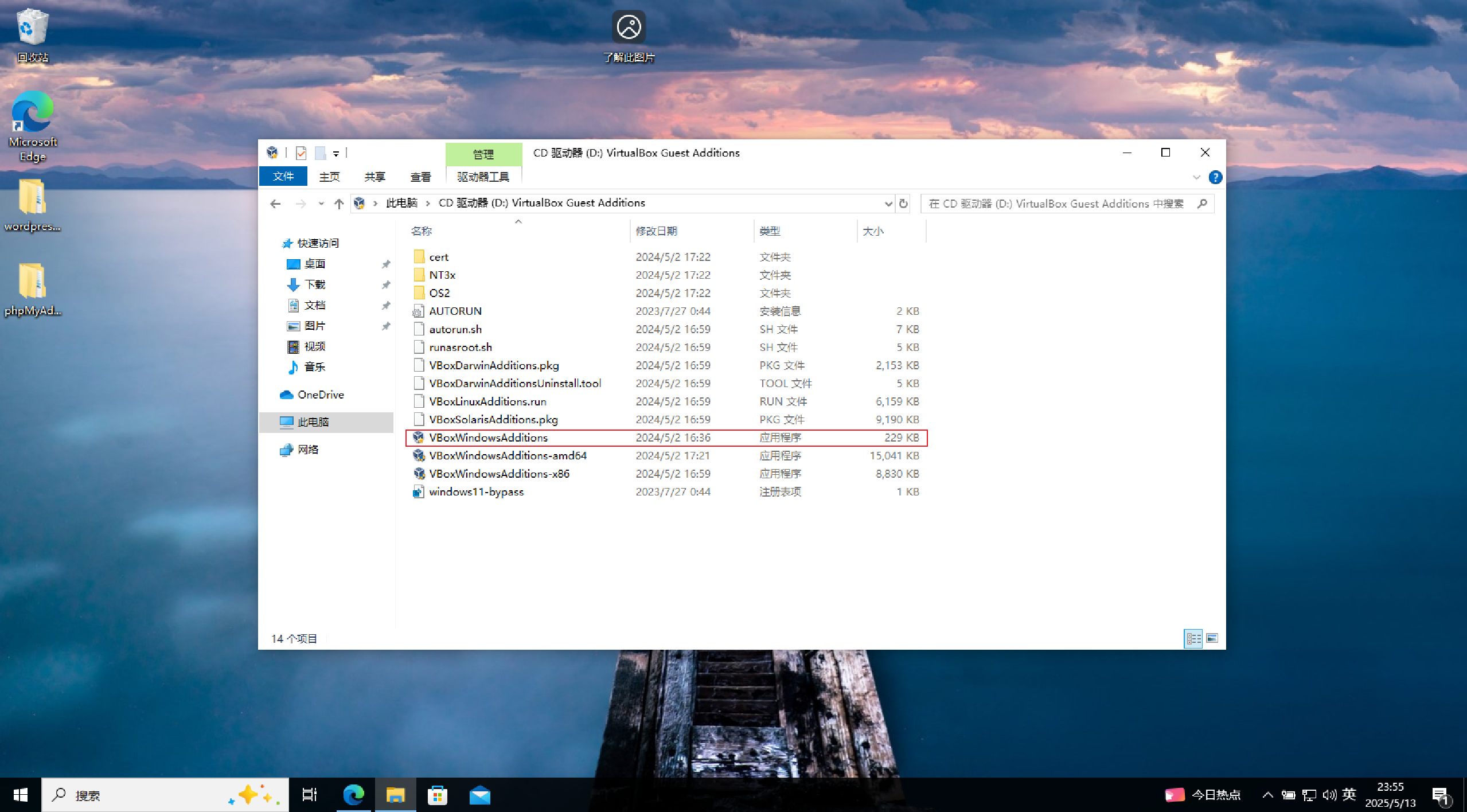
Task: Open the AUTORUN setup information file
Action: click(455, 311)
